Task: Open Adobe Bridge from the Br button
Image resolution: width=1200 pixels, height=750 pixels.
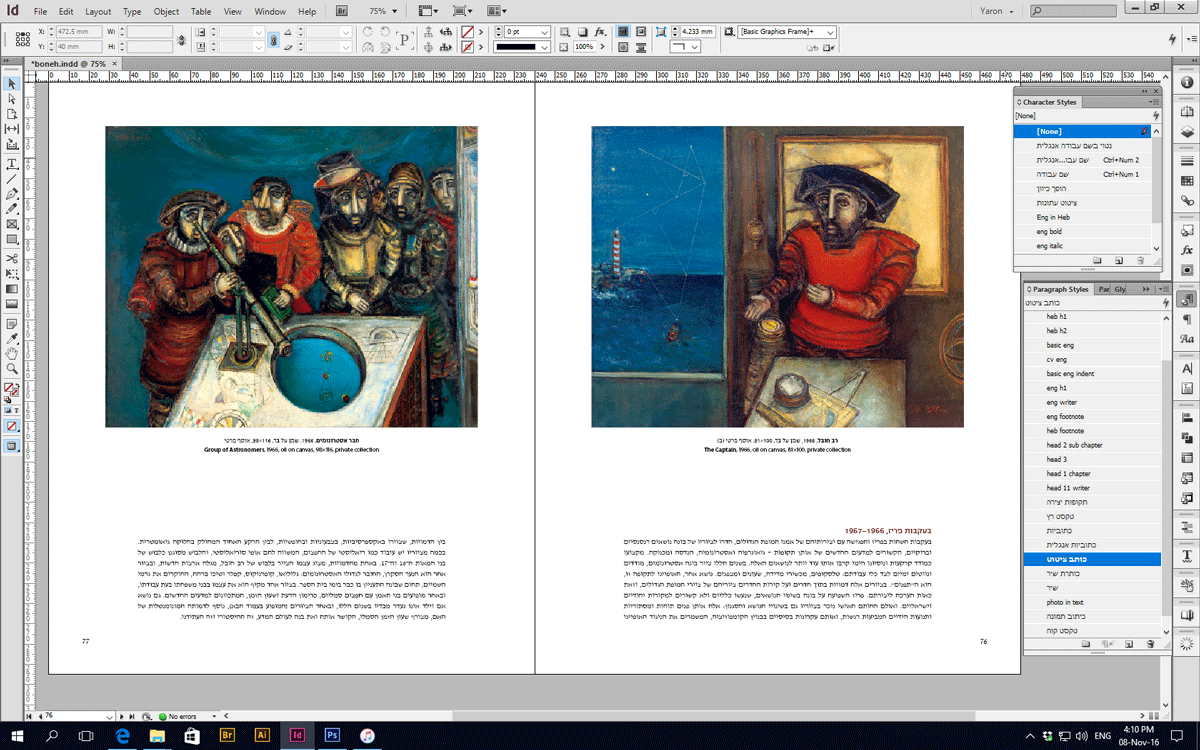Action: pos(342,11)
